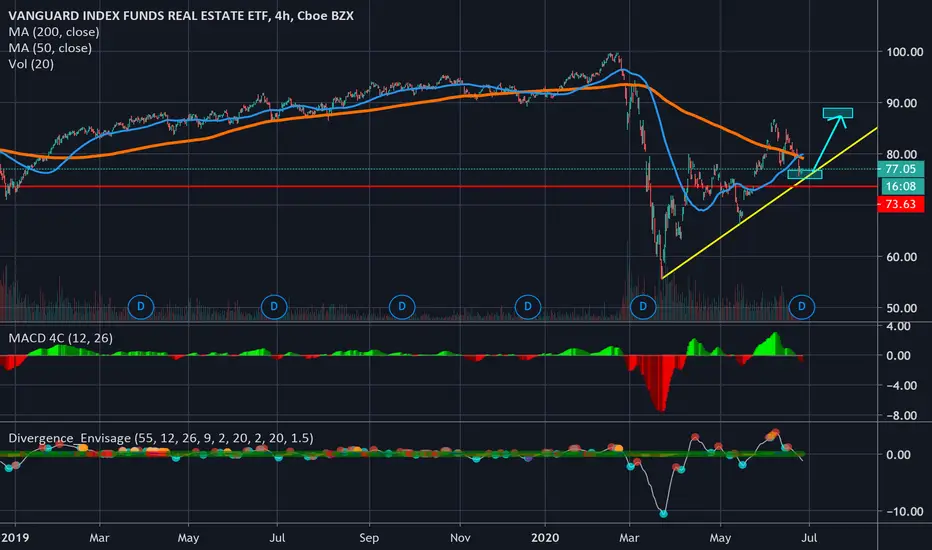932x550 pixels.
Task: Select the Vanguard Real Estate ETF chart title
Action: [181, 16]
